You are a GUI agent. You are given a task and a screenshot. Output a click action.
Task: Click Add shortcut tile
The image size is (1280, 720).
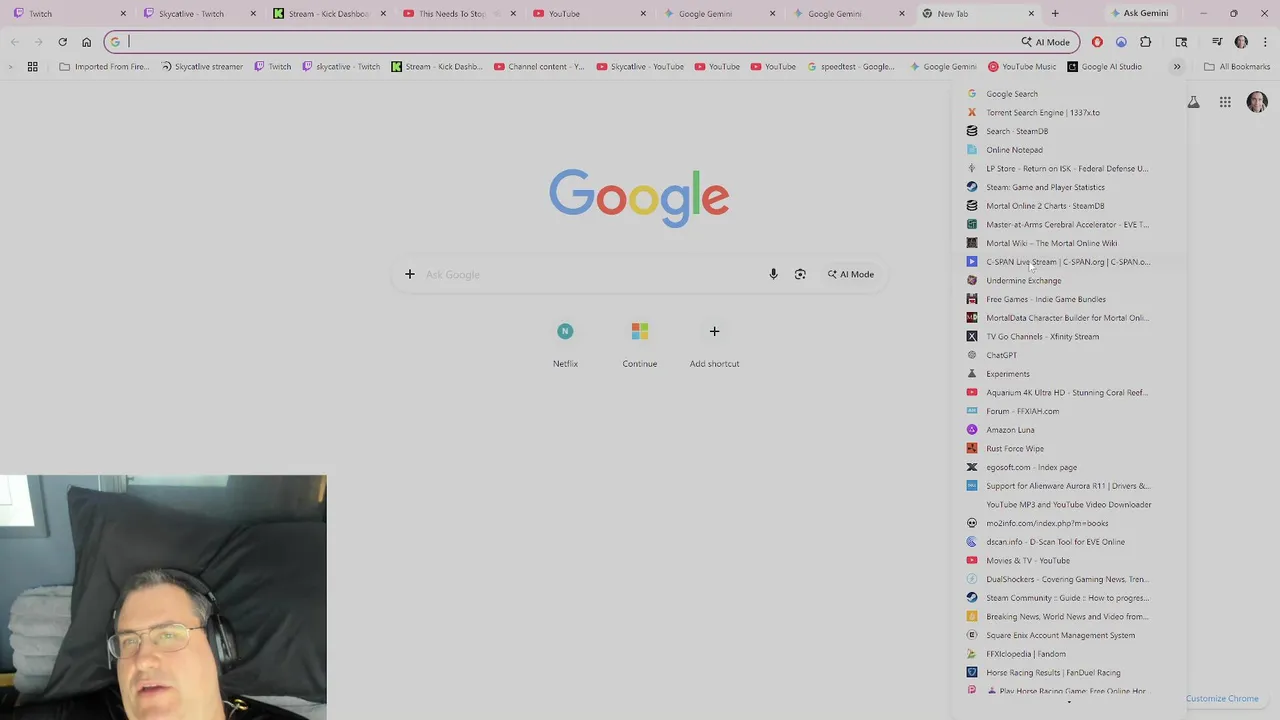click(x=714, y=343)
